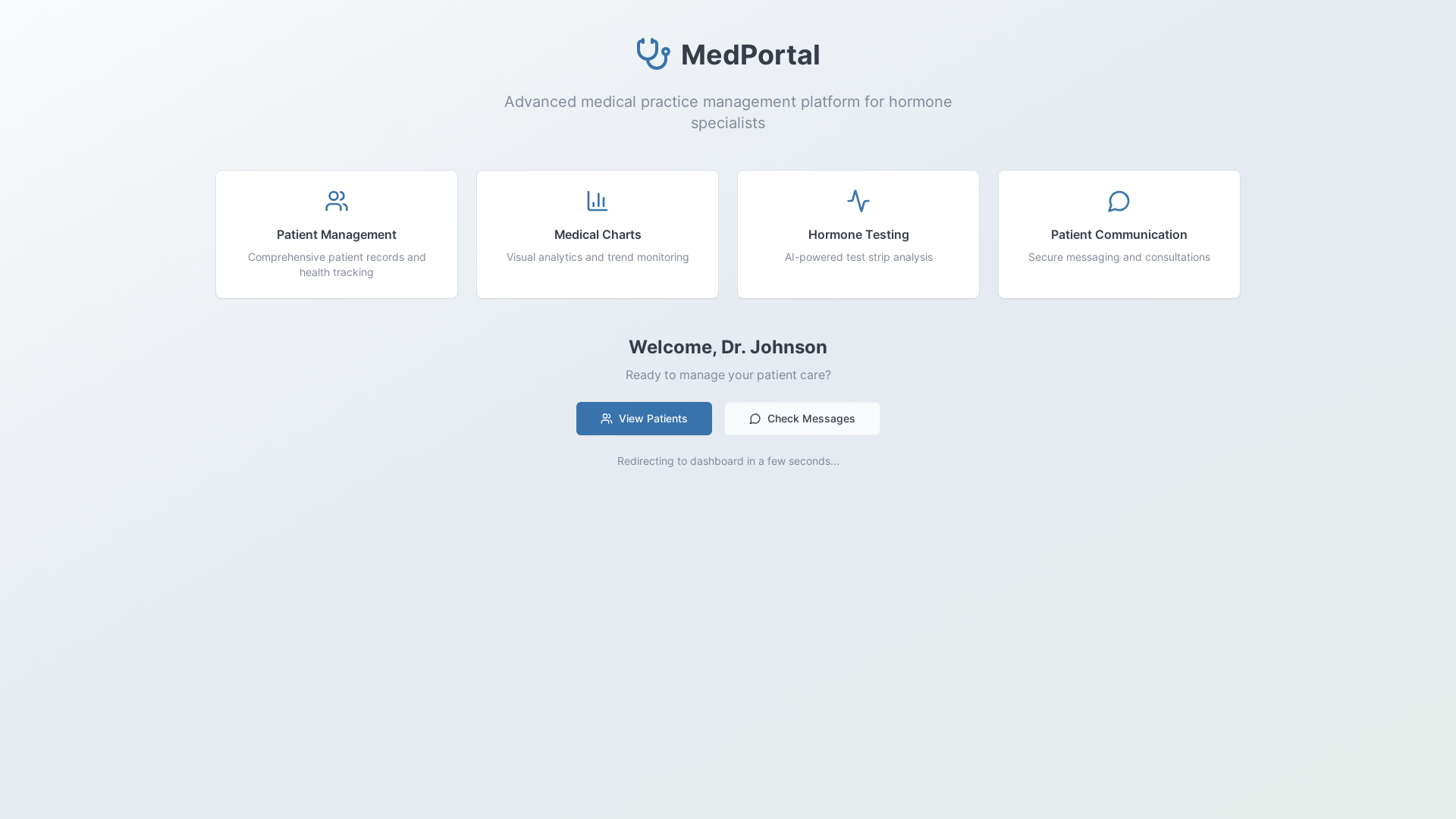Select the Patient Communication card title
The height and width of the screenshot is (819, 1456).
(x=1119, y=234)
